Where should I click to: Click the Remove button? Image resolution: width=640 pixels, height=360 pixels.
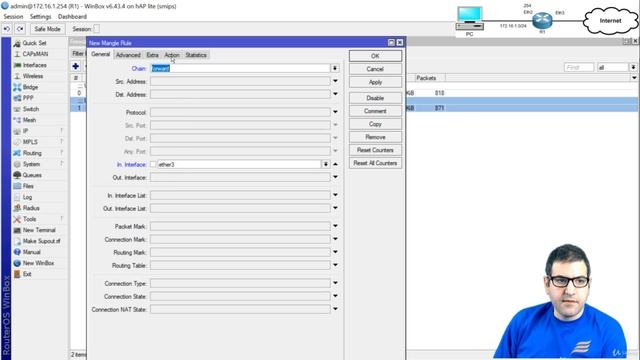[x=375, y=137]
